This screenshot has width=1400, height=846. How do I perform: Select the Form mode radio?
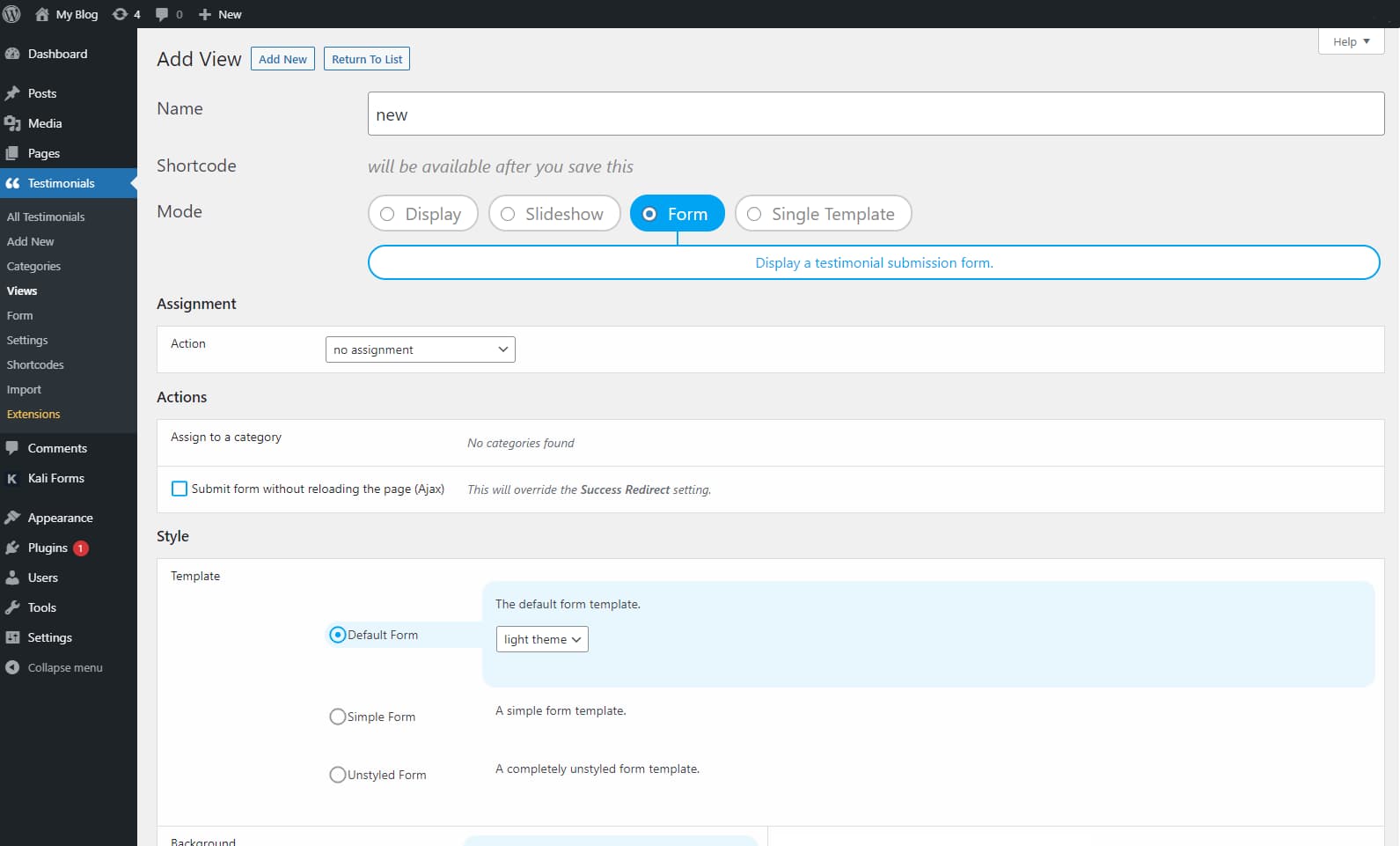pyautogui.click(x=649, y=214)
